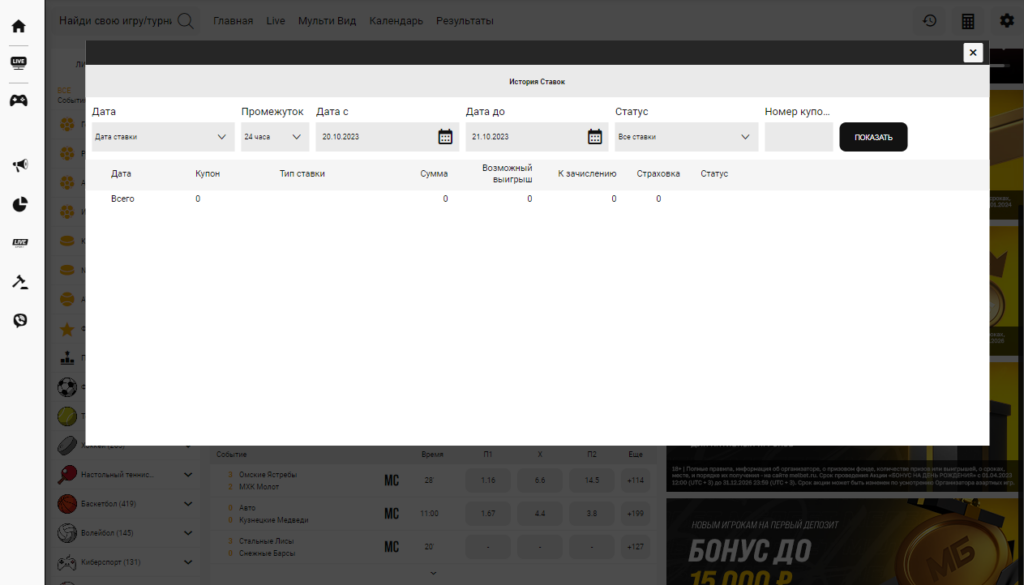Screen dimensions: 1024x585
Task: Open the 24 часа interval dropdown
Action: click(x=275, y=137)
